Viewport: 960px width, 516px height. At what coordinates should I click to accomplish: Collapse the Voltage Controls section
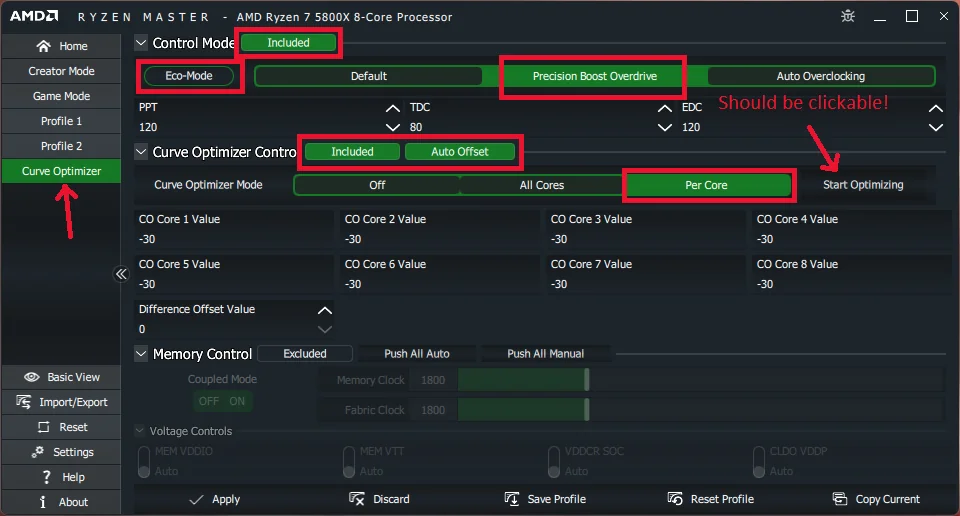(140, 431)
